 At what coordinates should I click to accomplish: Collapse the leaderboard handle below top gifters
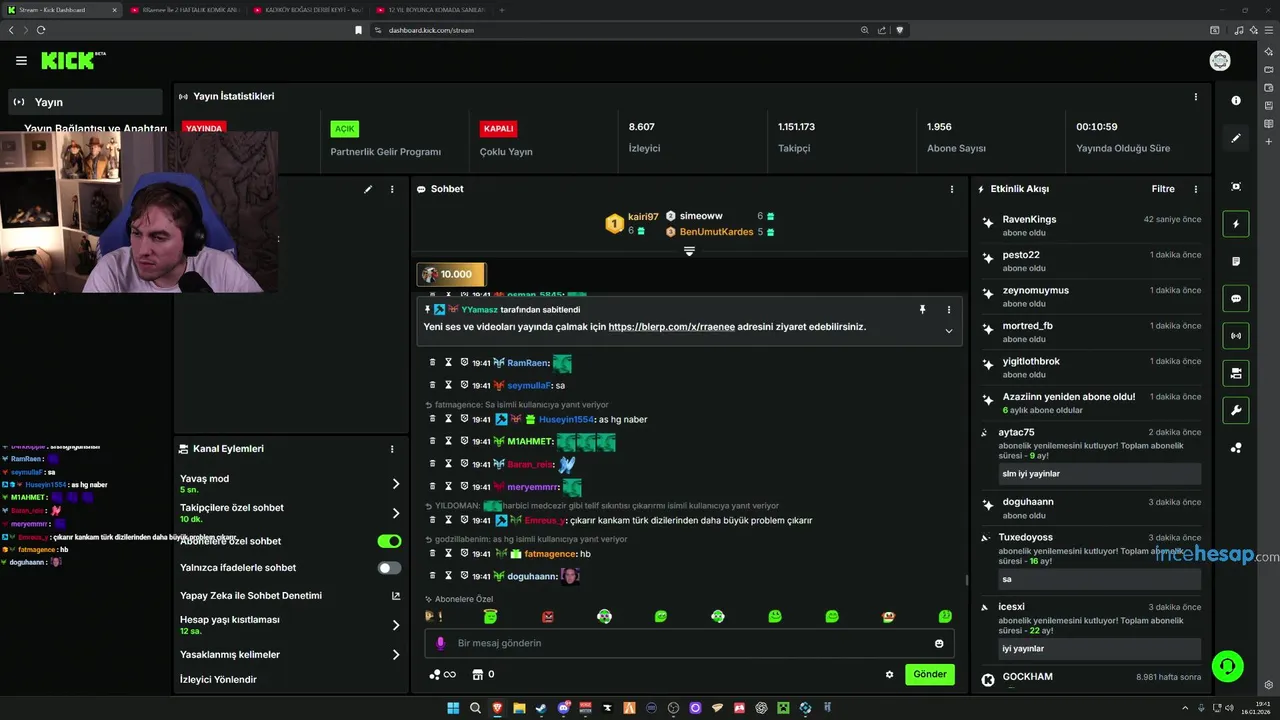point(689,251)
